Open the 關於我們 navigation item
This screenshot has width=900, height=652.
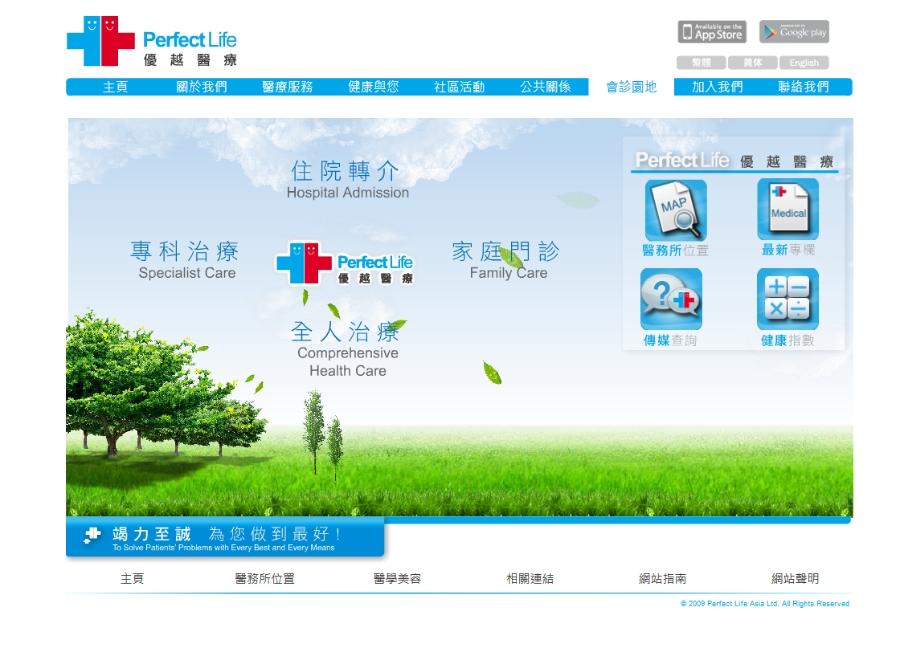point(201,87)
